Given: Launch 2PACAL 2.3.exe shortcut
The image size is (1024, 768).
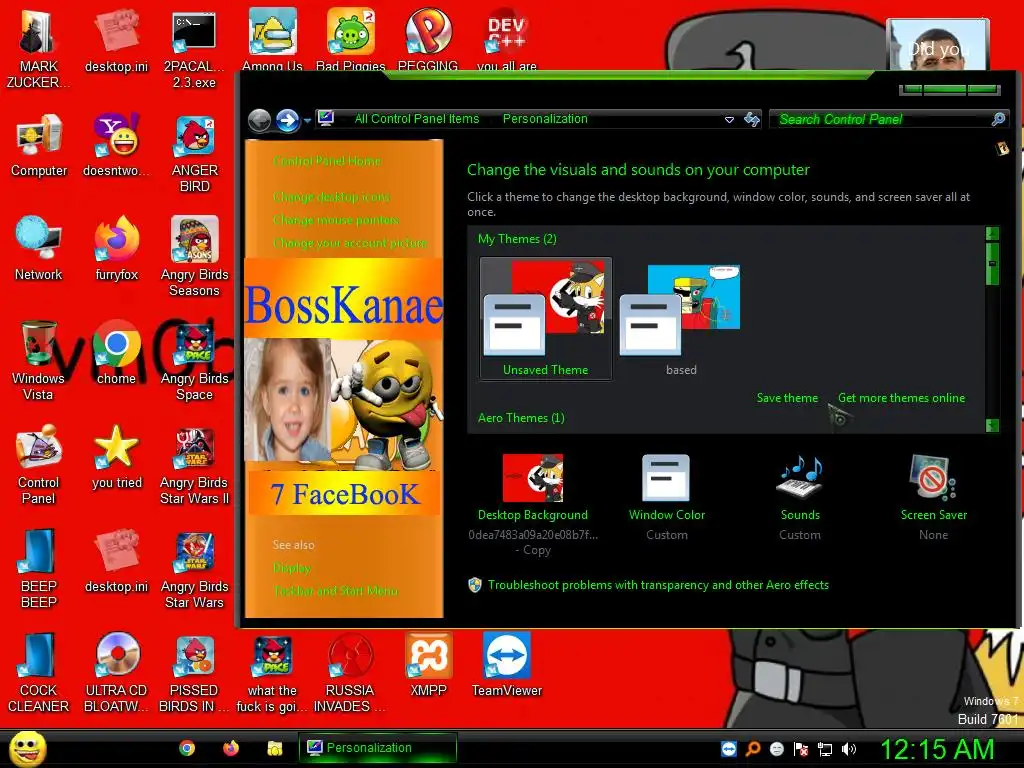Looking at the screenshot, I should point(194,49).
